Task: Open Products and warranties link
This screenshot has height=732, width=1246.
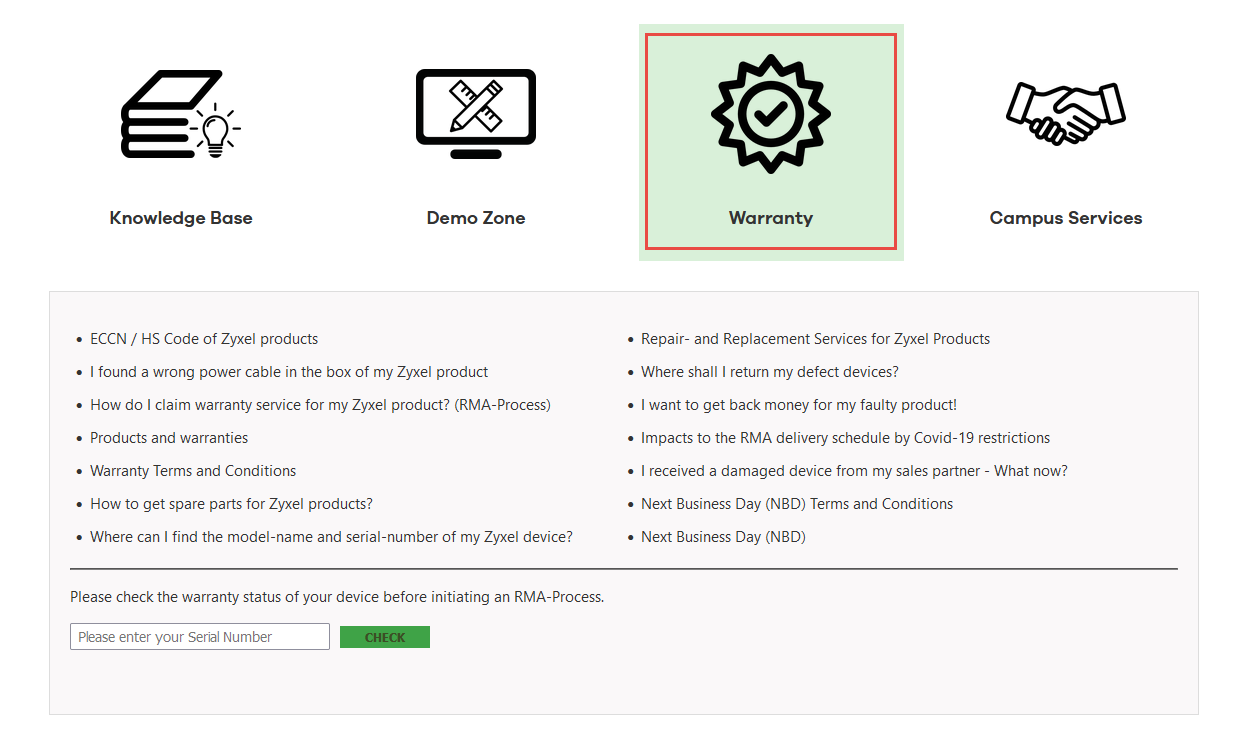Action: click(169, 438)
